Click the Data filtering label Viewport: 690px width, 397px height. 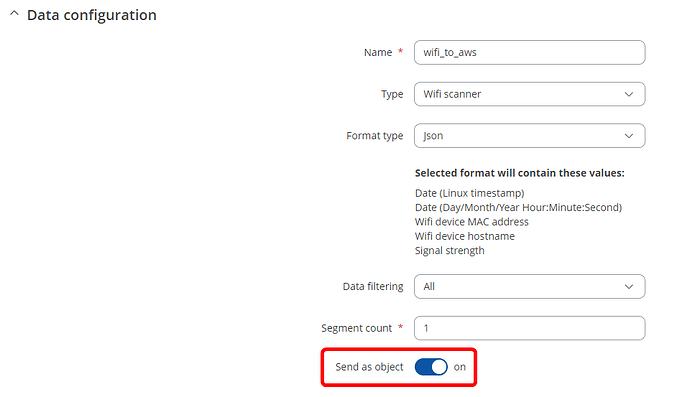[373, 287]
